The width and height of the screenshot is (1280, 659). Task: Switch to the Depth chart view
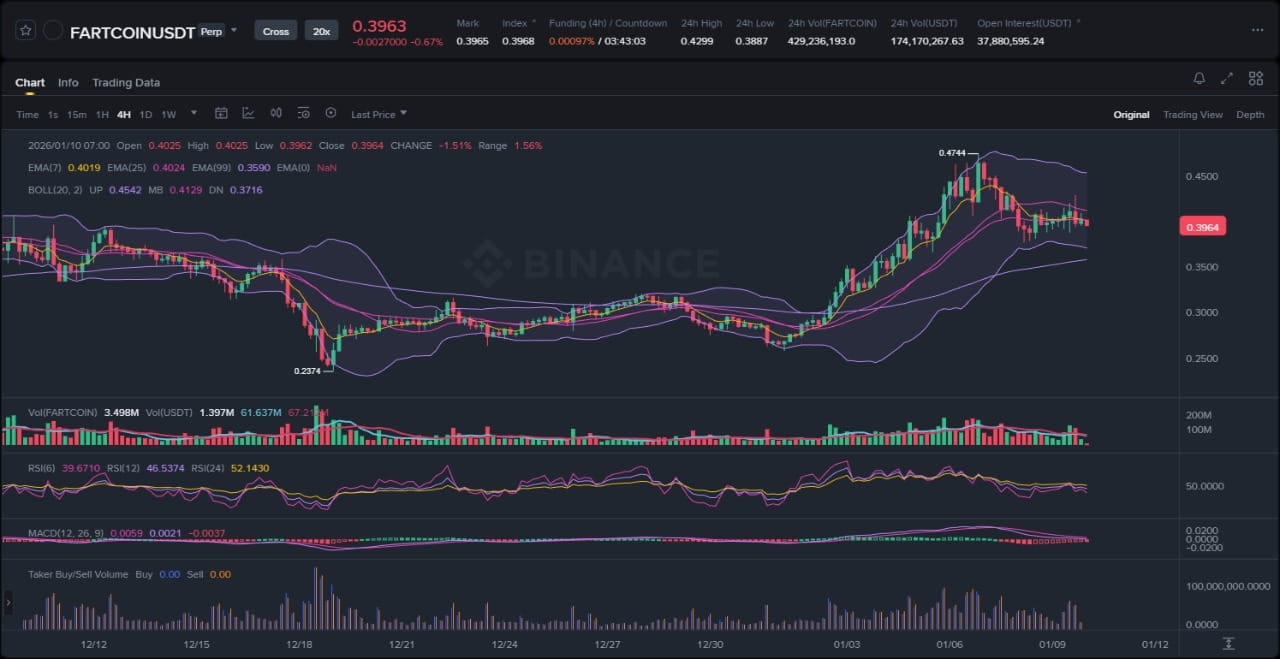click(1250, 114)
